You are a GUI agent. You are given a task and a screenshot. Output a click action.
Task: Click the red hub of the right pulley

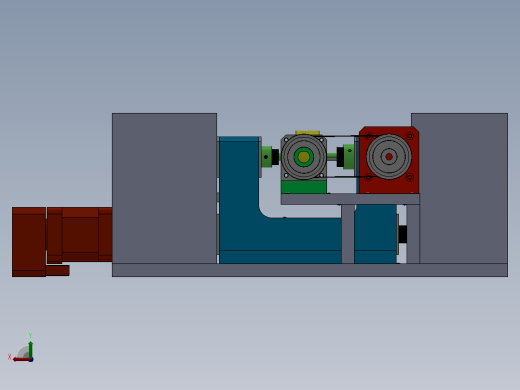tap(389, 157)
